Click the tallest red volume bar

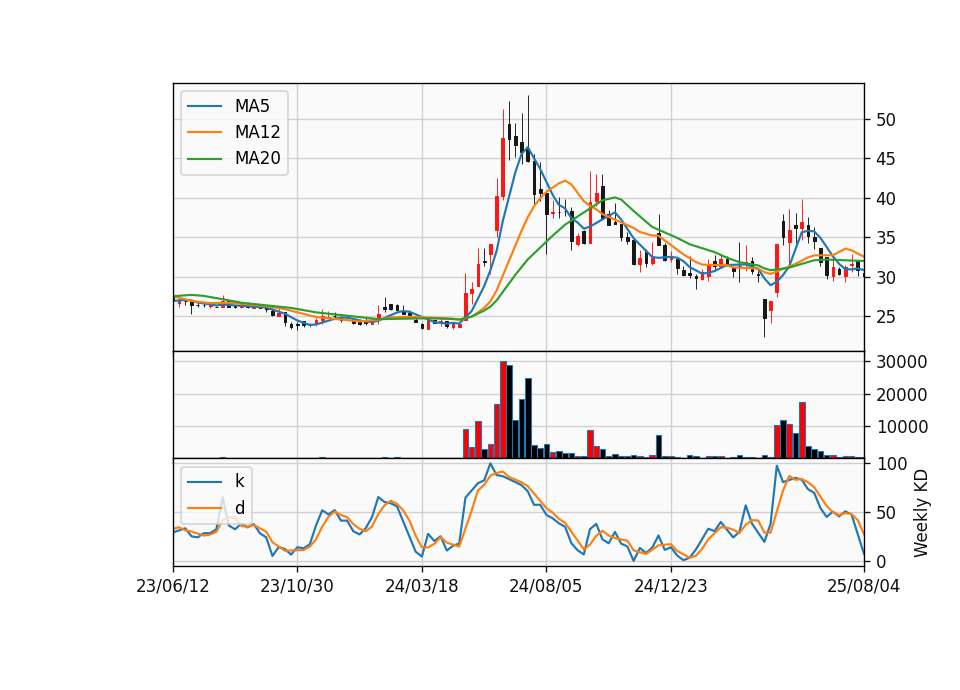click(503, 410)
